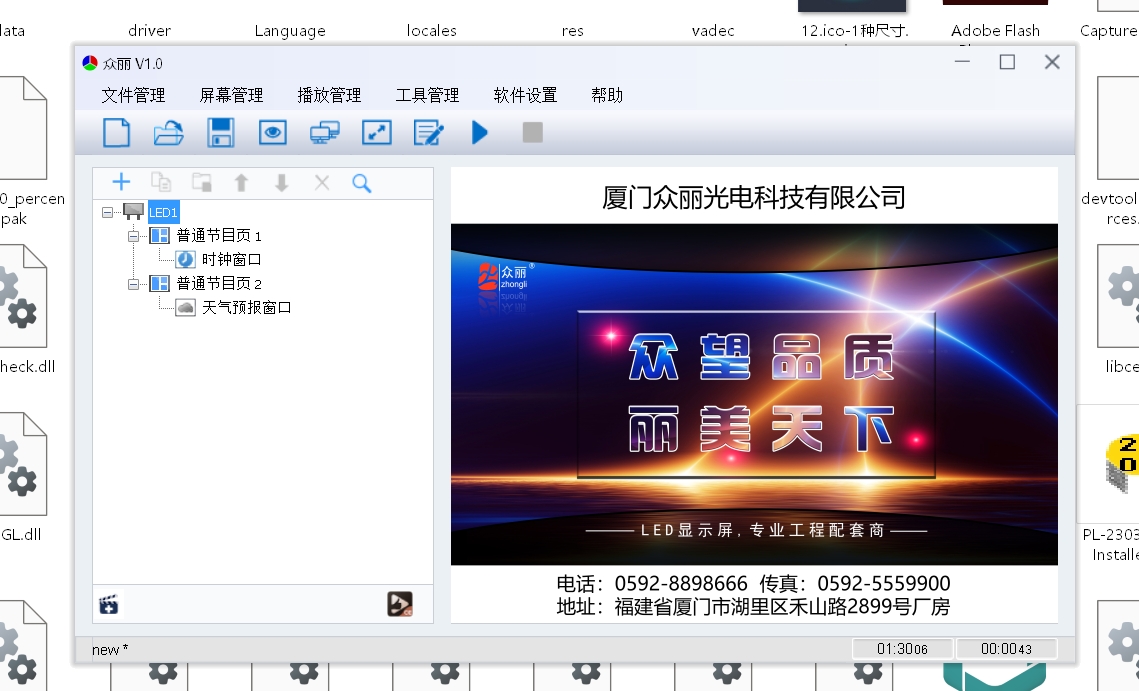Move the item down with down arrow
1139x691 pixels.
coord(282,182)
